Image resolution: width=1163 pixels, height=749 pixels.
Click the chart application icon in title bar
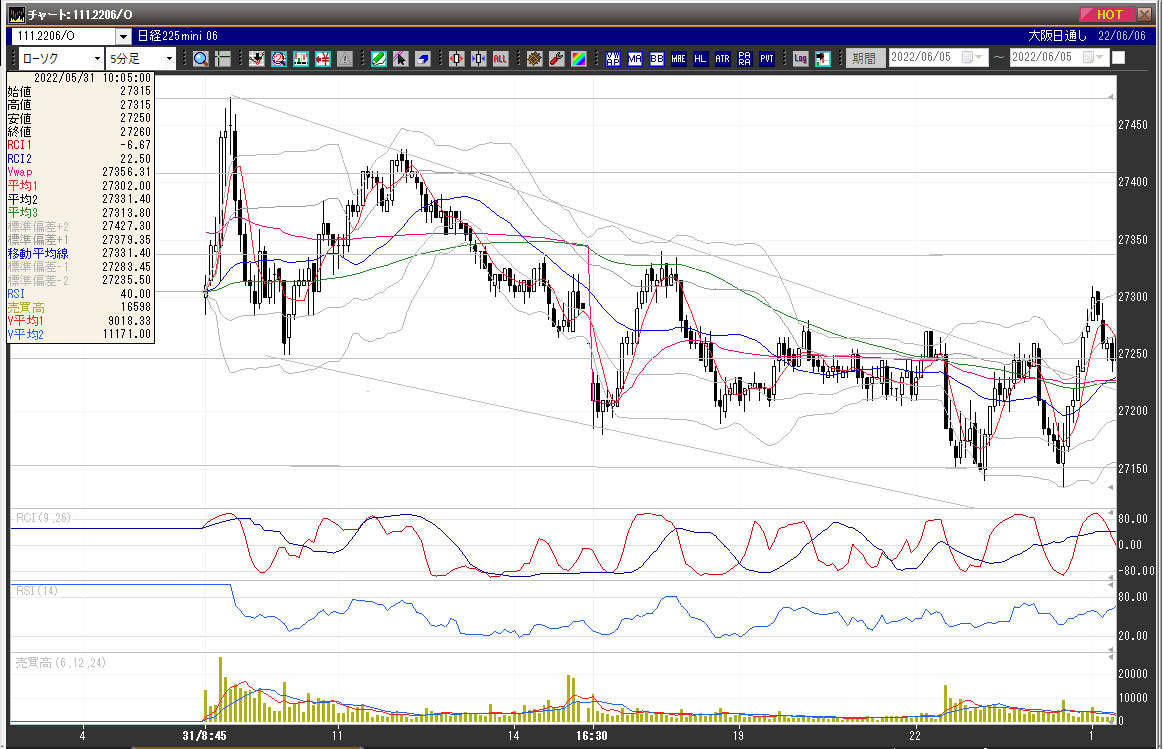(16, 14)
